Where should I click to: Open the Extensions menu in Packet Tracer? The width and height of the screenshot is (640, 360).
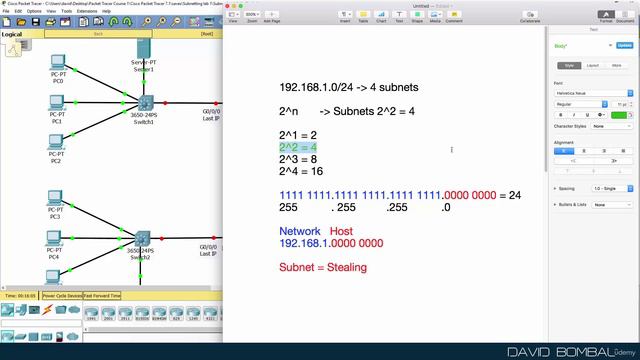click(x=87, y=11)
